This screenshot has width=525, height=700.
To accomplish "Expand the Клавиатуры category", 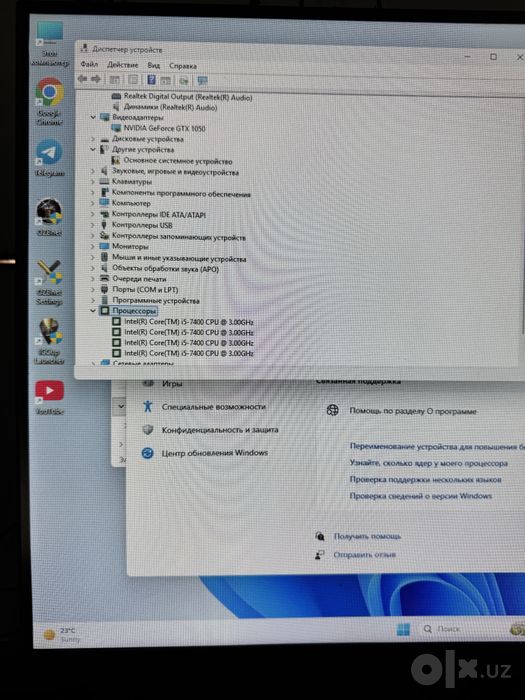I will [93, 182].
